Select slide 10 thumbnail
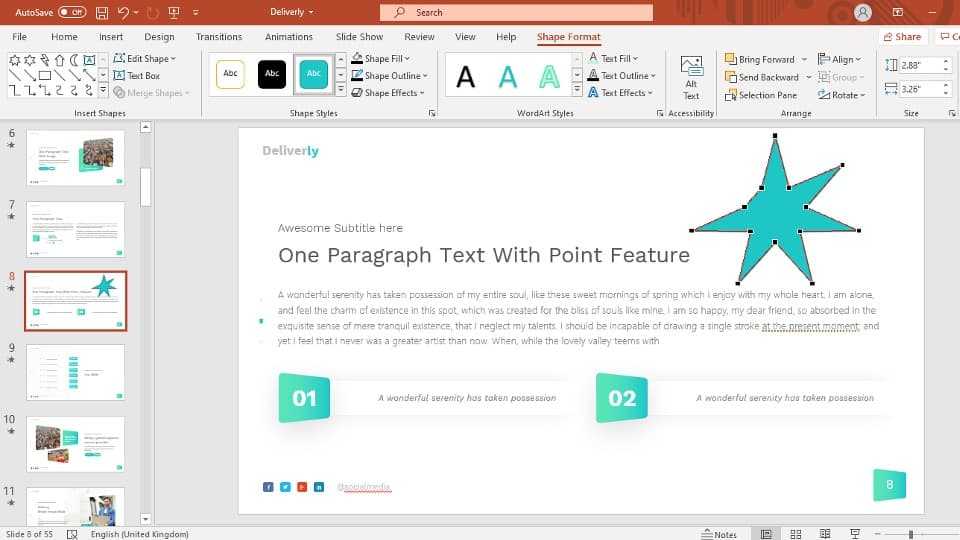Image resolution: width=960 pixels, height=540 pixels. click(76, 444)
